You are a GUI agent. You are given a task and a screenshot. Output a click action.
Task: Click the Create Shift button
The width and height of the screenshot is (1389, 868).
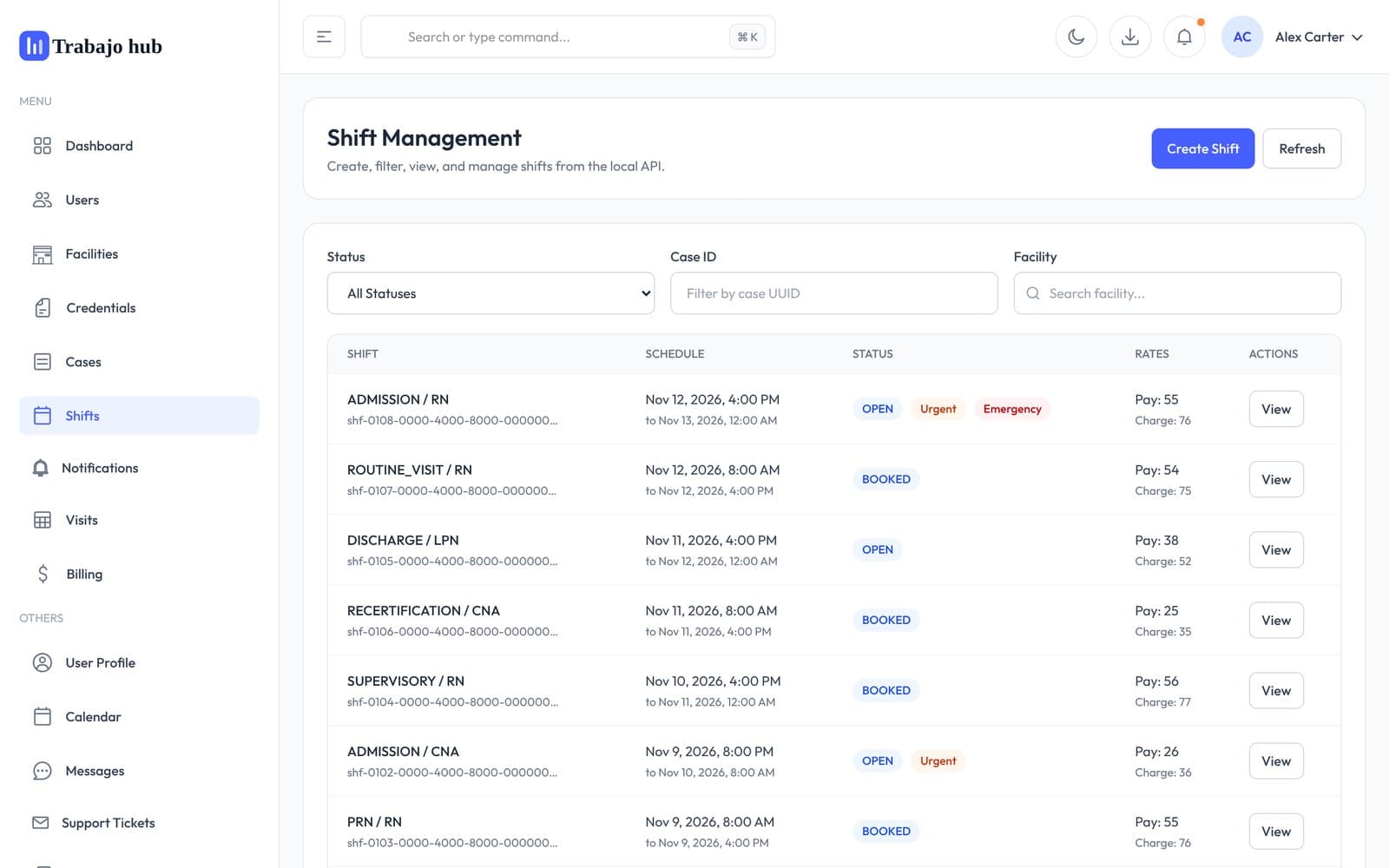1202,148
